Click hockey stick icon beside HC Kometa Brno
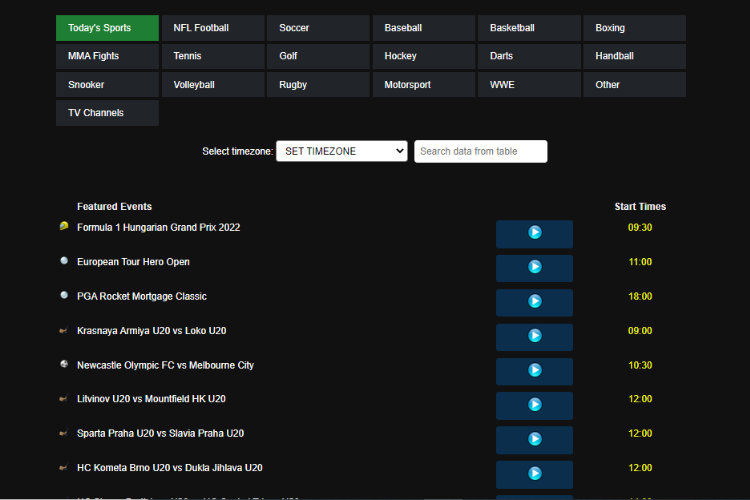Screen dimensions: 750x500 63,467
